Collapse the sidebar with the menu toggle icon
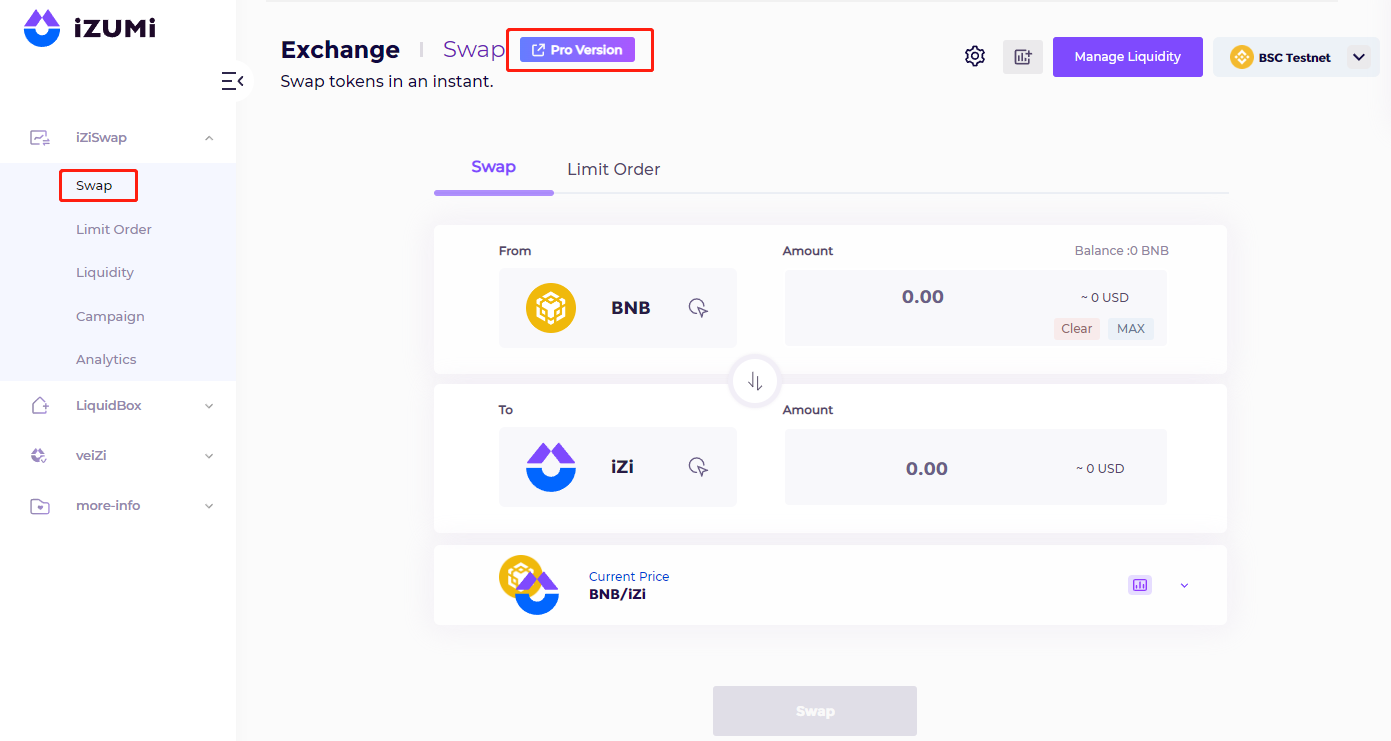 (x=232, y=81)
